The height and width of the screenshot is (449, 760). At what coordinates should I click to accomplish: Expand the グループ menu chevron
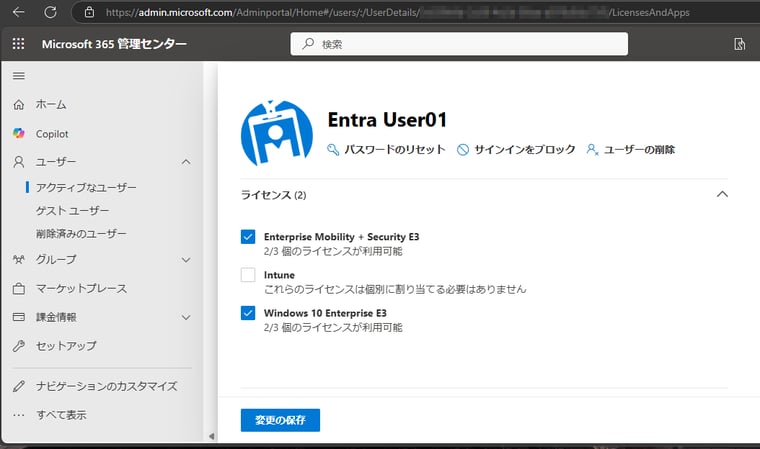point(186,260)
